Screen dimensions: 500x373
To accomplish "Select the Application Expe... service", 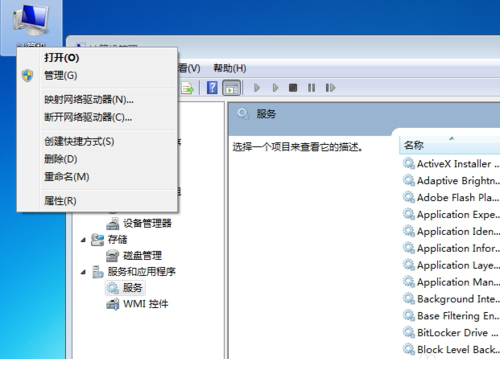I will tap(458, 215).
